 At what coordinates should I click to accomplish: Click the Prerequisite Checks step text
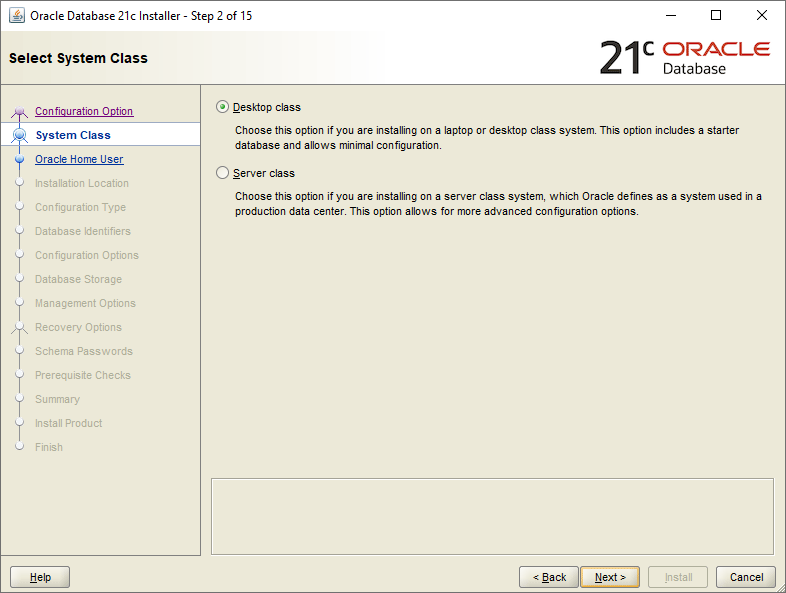tap(83, 375)
